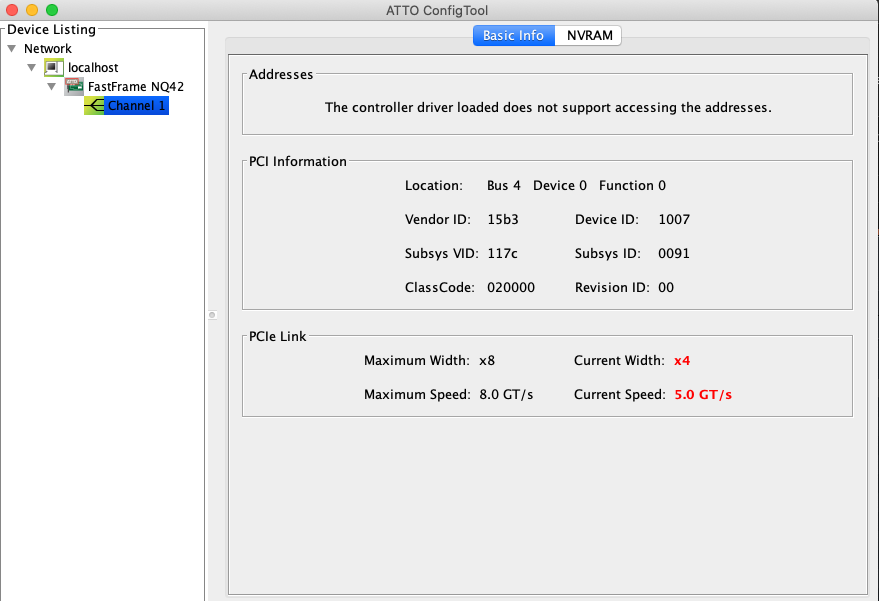The width and height of the screenshot is (879, 601).
Task: Click the PCI Information group title
Action: [298, 161]
